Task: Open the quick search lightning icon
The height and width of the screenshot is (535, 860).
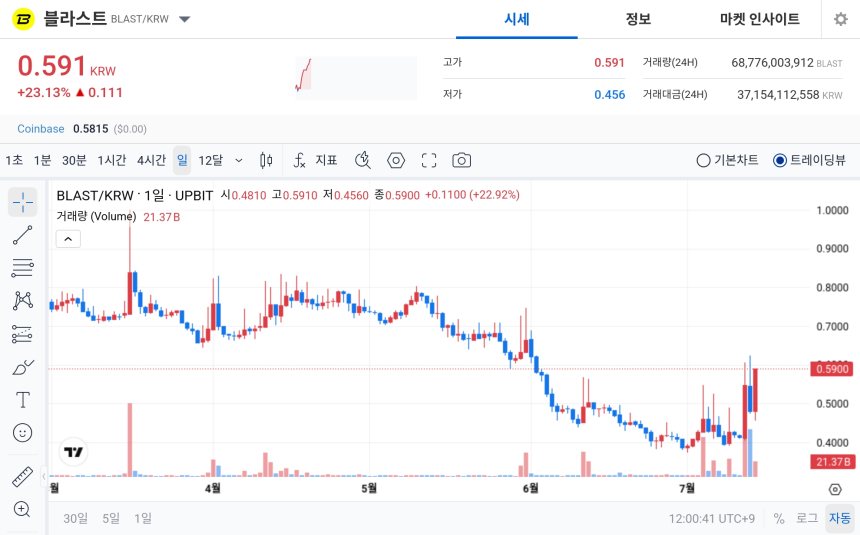Action: pyautogui.click(x=363, y=160)
